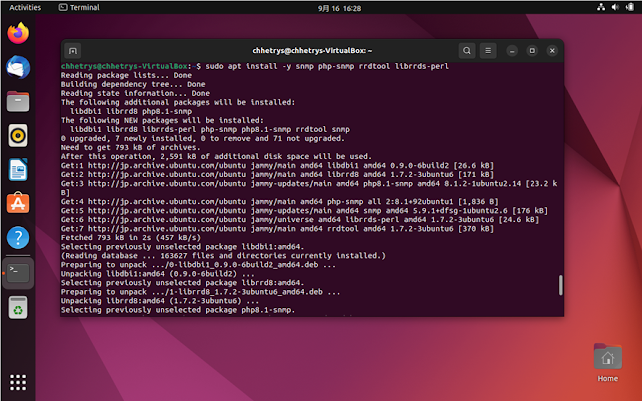Click the Get:5 snmp download line
Image resolution: width=642 pixels, height=401 pixels.
pos(304,210)
